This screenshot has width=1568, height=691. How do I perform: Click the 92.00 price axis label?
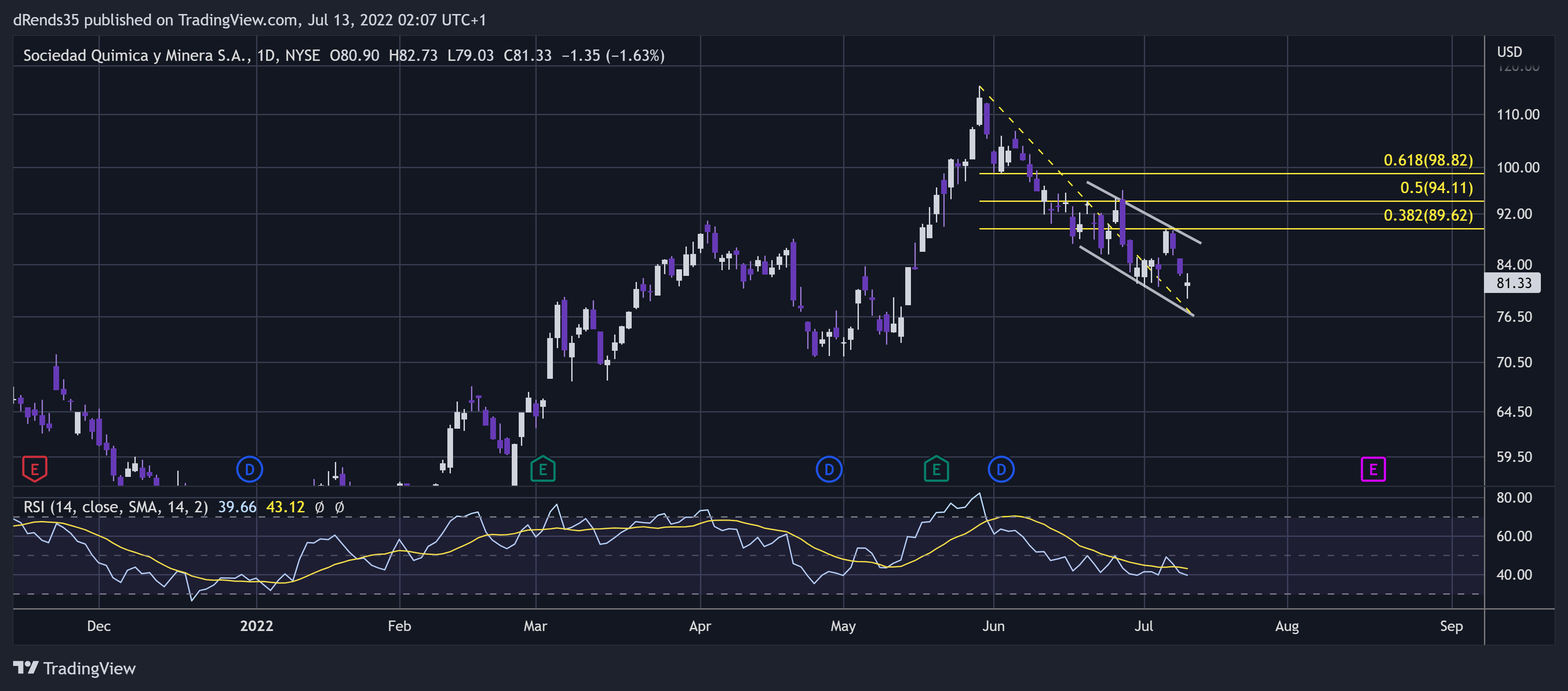(x=1515, y=214)
